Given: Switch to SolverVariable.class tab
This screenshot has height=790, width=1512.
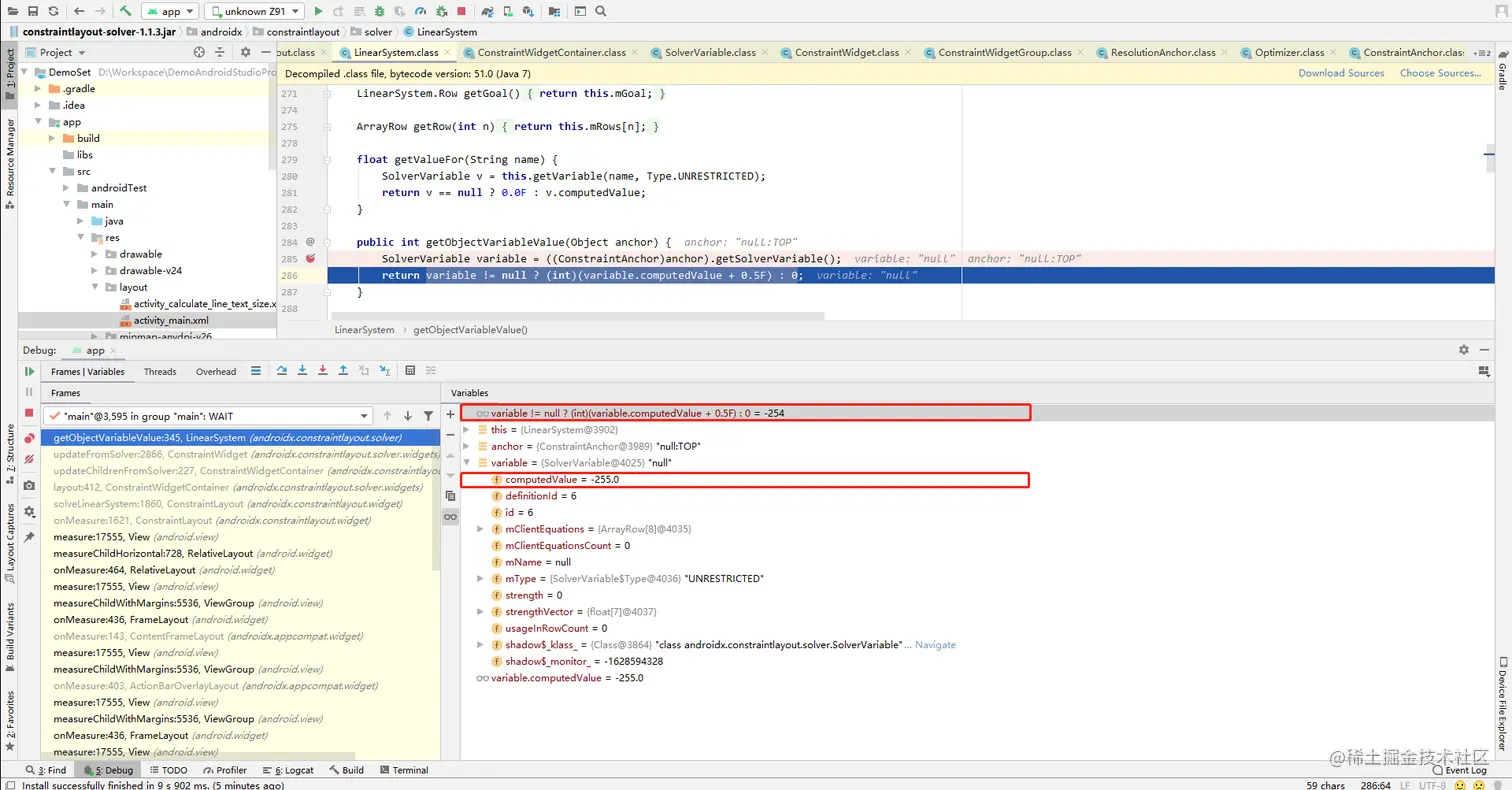Looking at the screenshot, I should click(709, 53).
